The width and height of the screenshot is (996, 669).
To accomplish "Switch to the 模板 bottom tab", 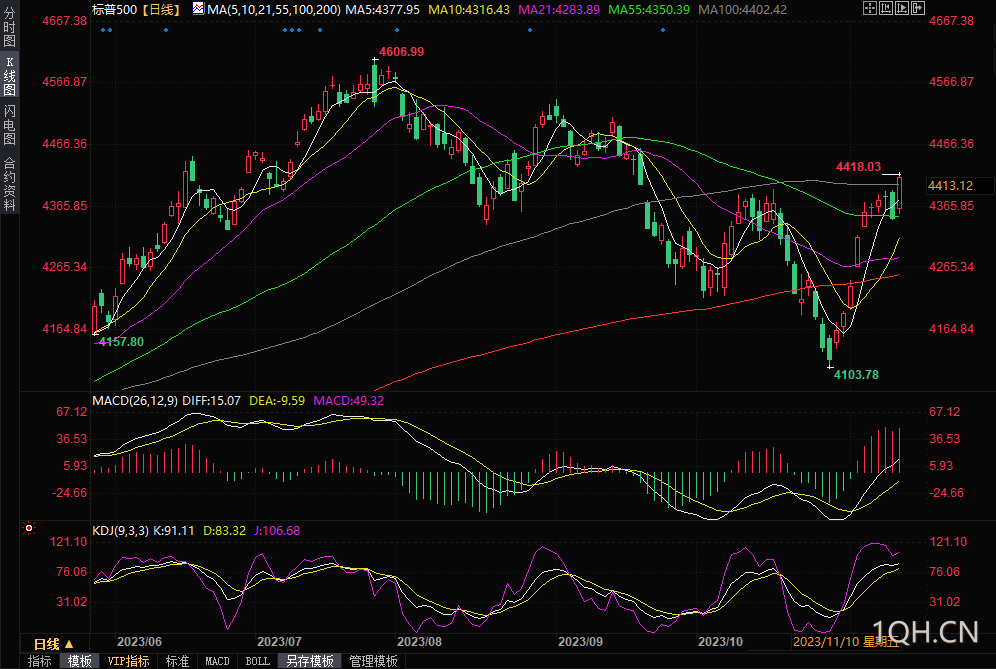I will point(79,661).
